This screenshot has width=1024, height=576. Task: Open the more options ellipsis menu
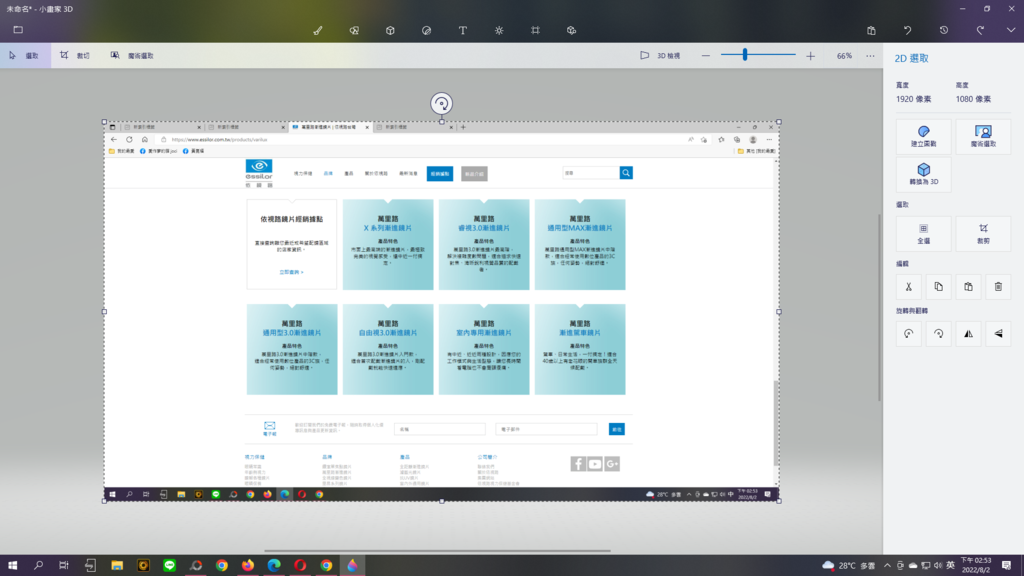(x=871, y=56)
